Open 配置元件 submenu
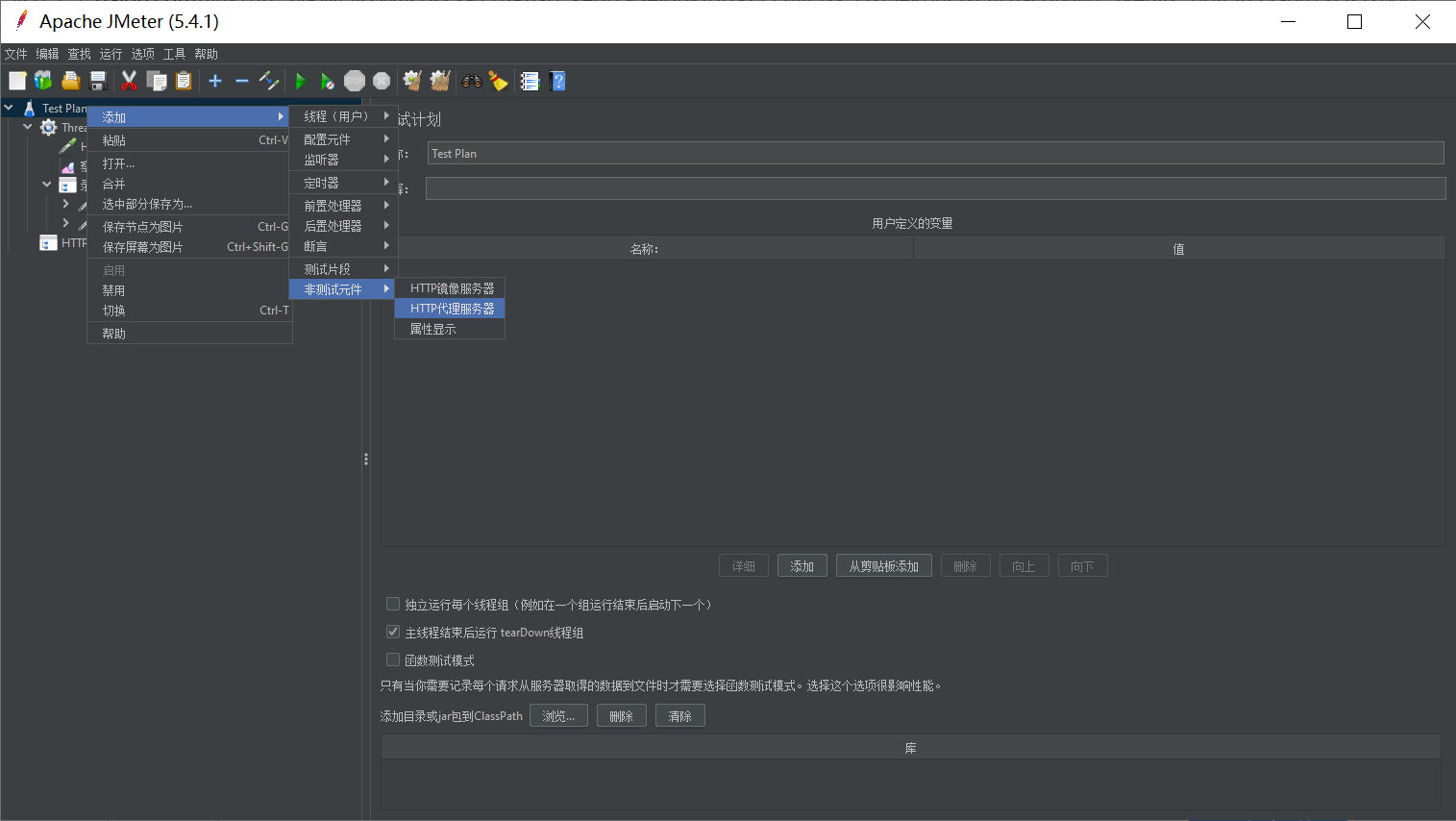Screen dimensions: 1456x821 (x=343, y=139)
